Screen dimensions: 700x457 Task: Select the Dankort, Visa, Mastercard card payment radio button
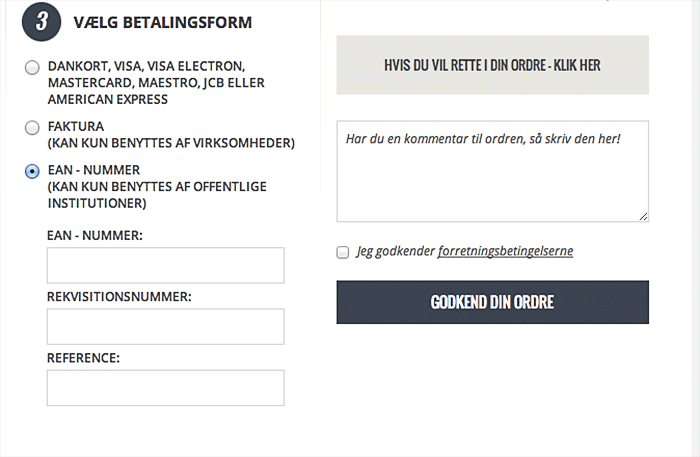[32, 68]
